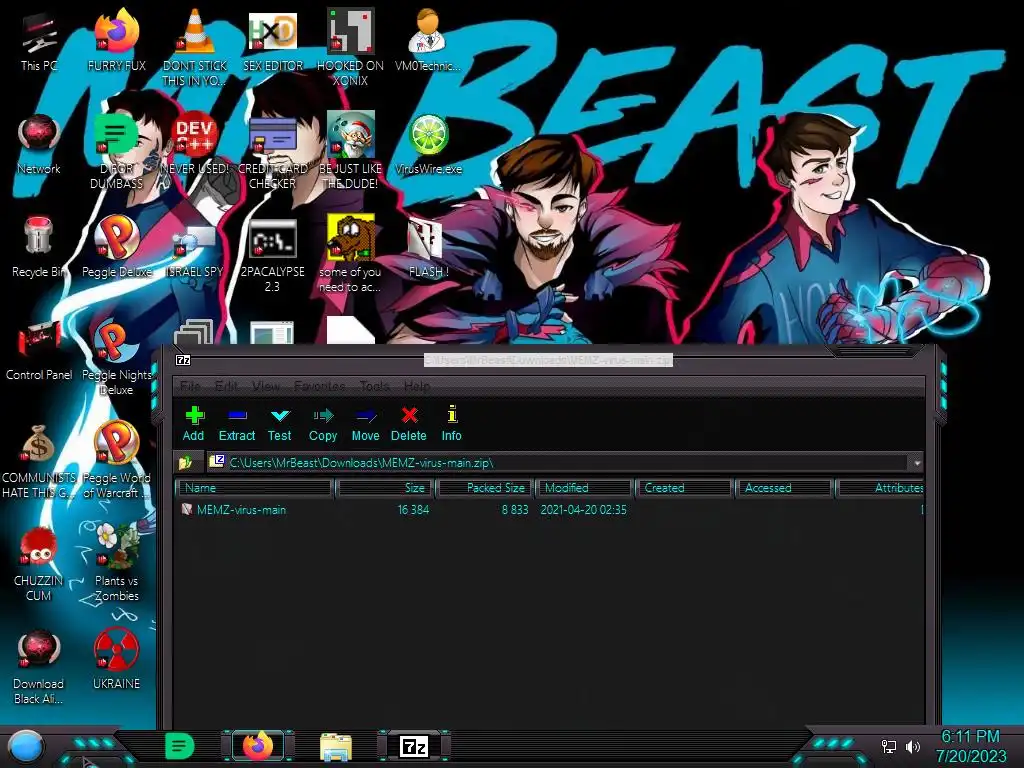
Task: Open the Start orb button
Action: [x=25, y=746]
